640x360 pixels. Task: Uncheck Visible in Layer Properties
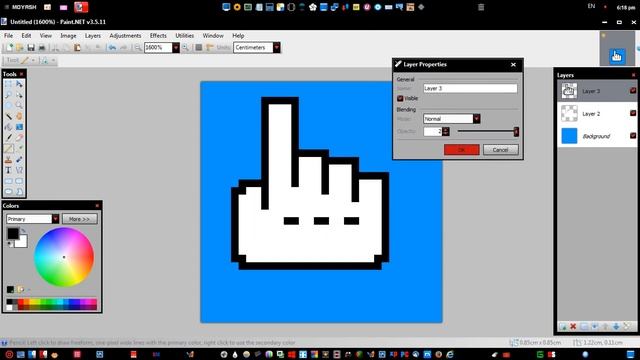tap(400, 98)
